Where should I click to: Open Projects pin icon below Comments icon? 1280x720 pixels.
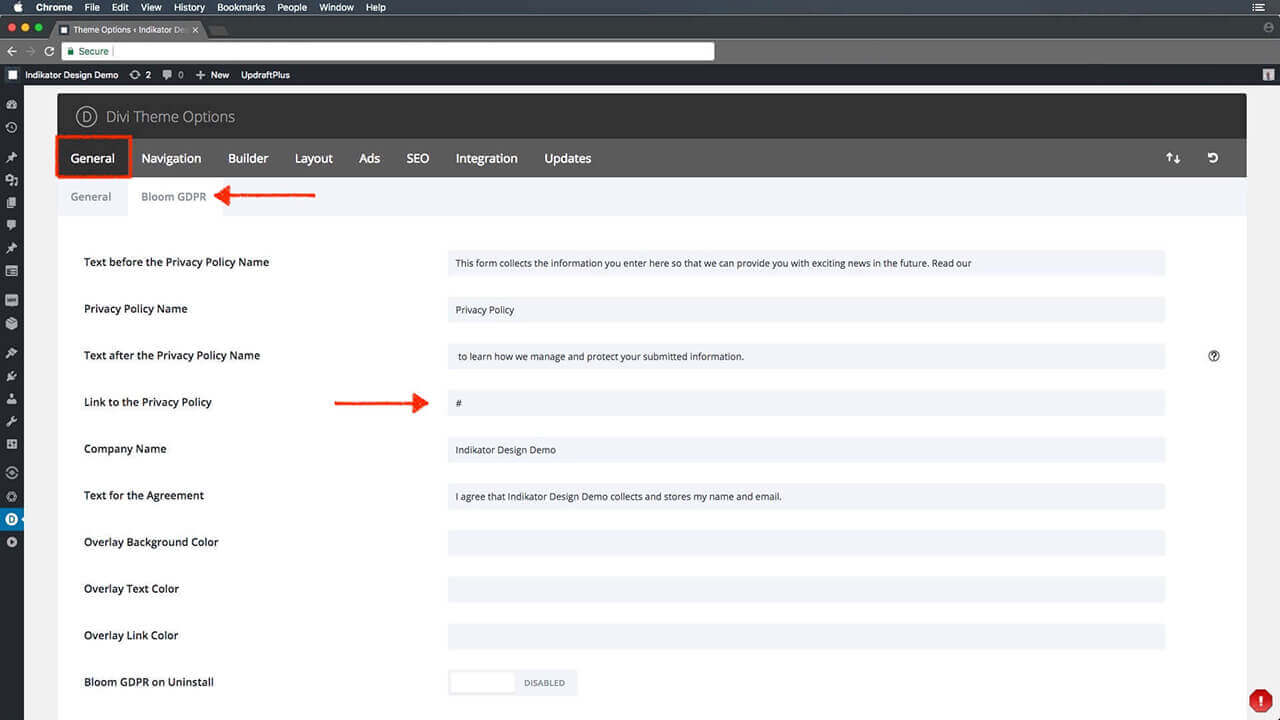point(12,248)
